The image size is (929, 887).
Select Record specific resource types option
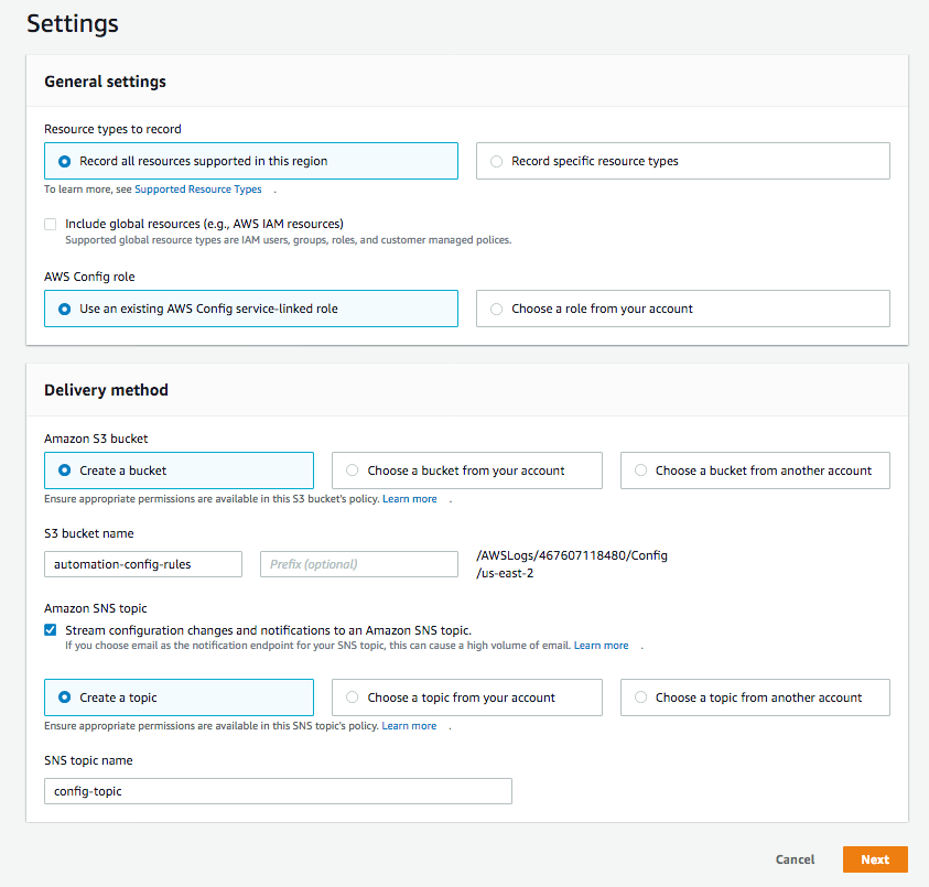(x=497, y=160)
